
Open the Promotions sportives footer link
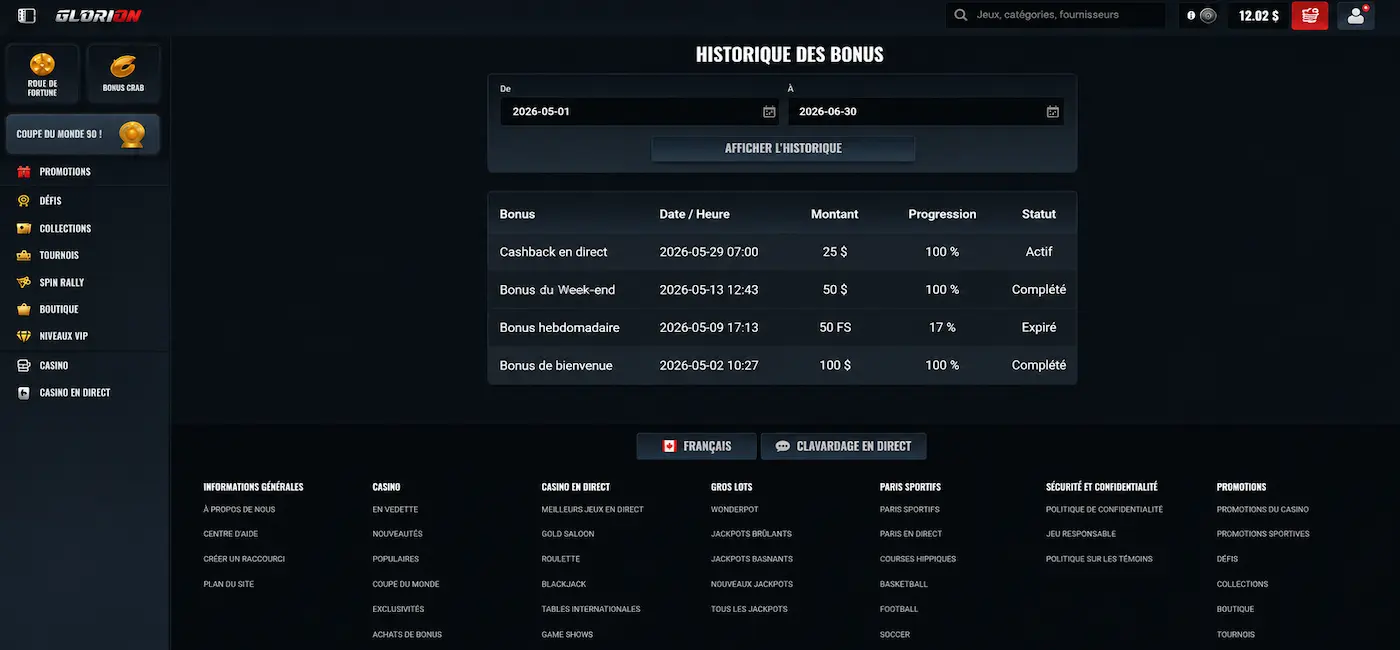1263,534
